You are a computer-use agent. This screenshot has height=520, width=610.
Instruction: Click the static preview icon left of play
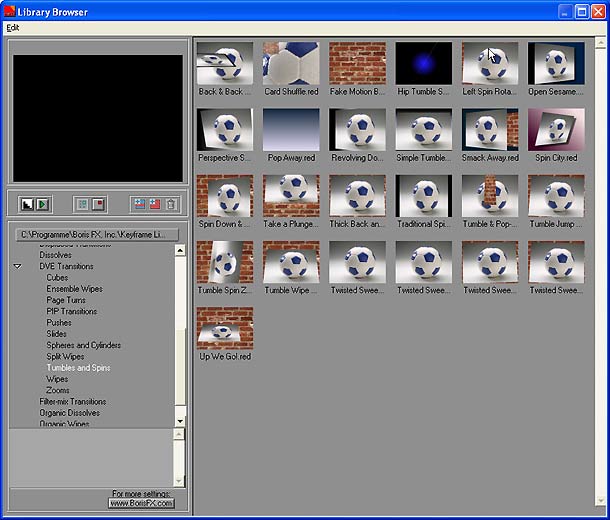pyautogui.click(x=28, y=204)
